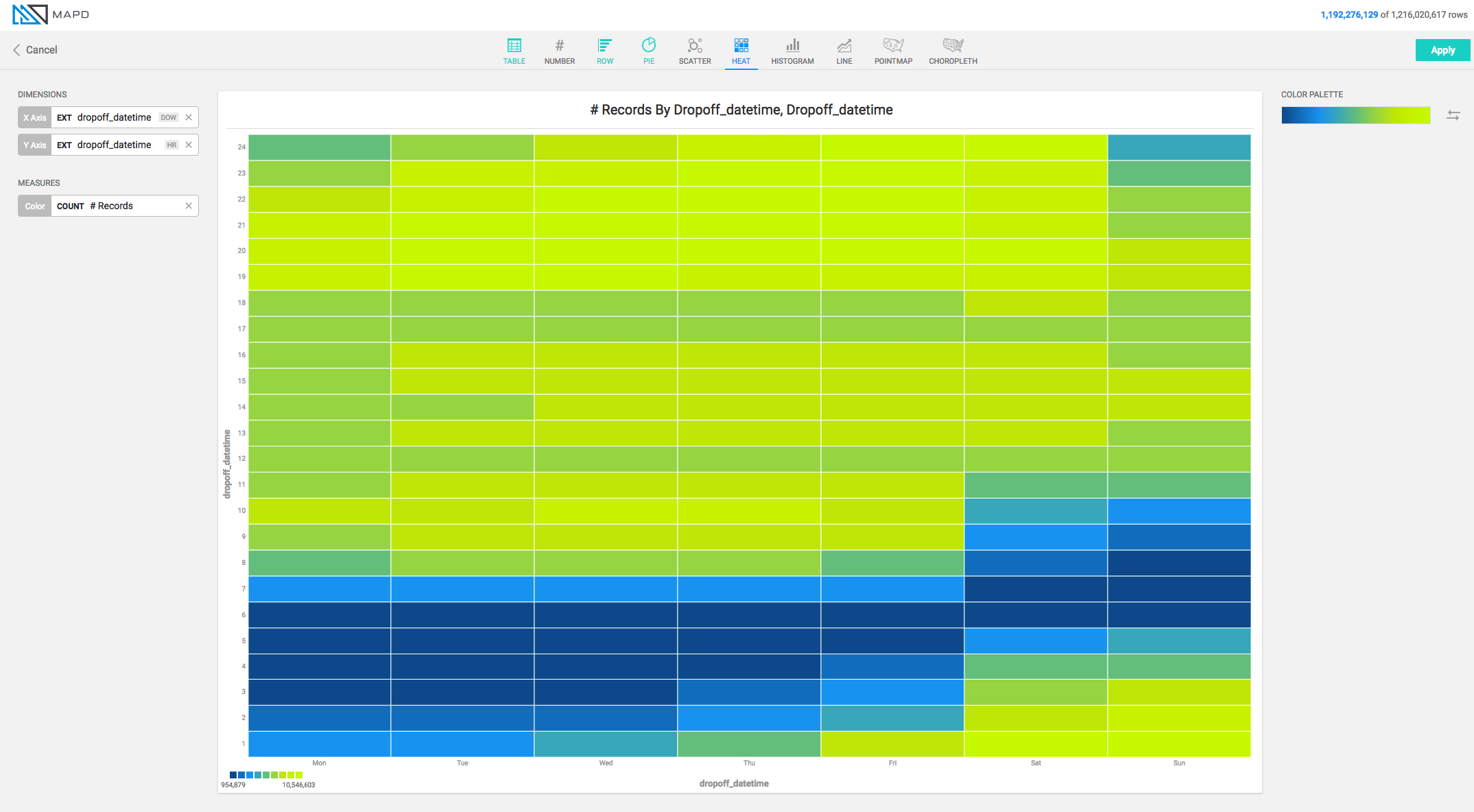Switch to ROW chart visualization

click(603, 50)
